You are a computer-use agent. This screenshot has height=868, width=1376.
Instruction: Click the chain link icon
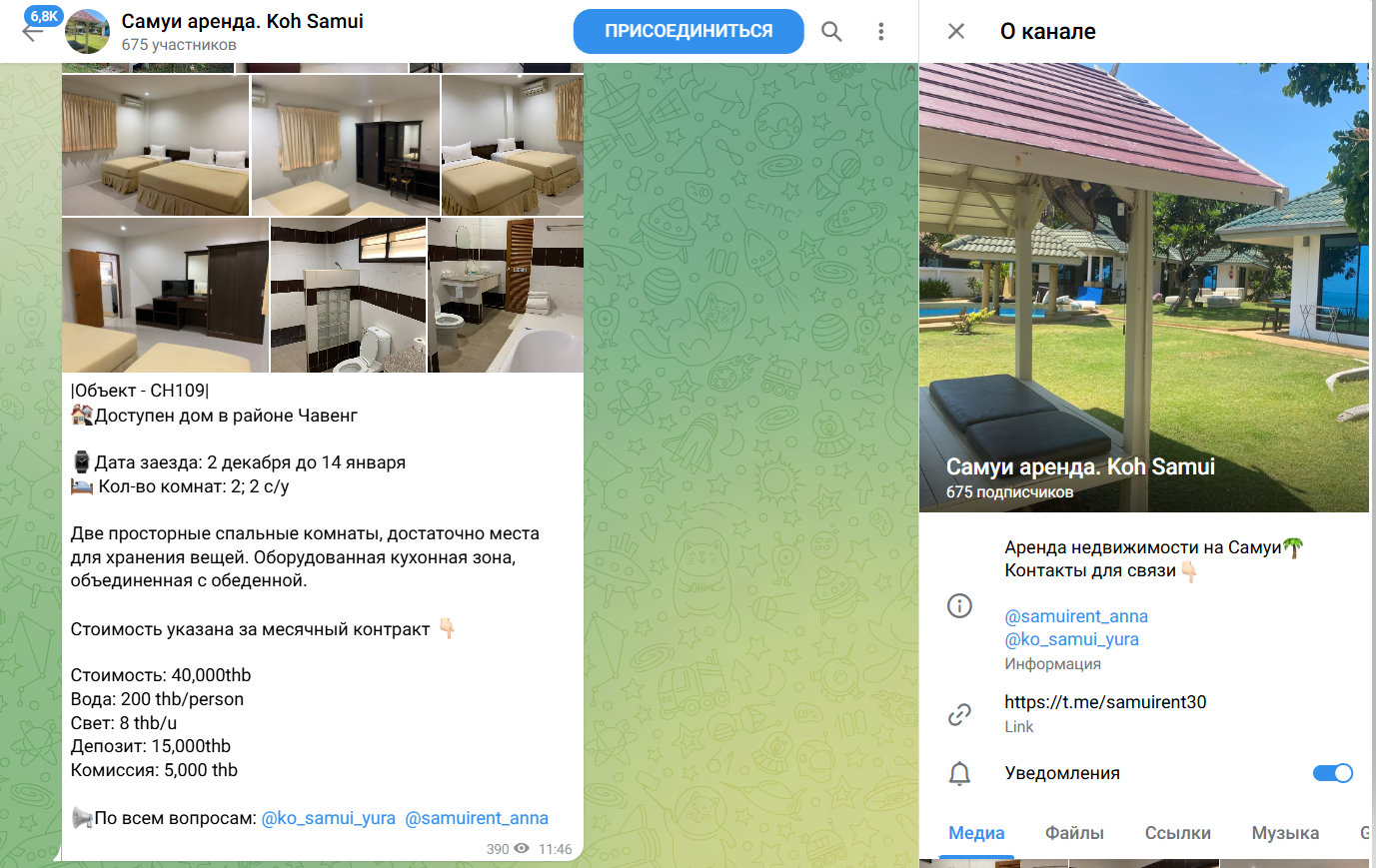(959, 714)
